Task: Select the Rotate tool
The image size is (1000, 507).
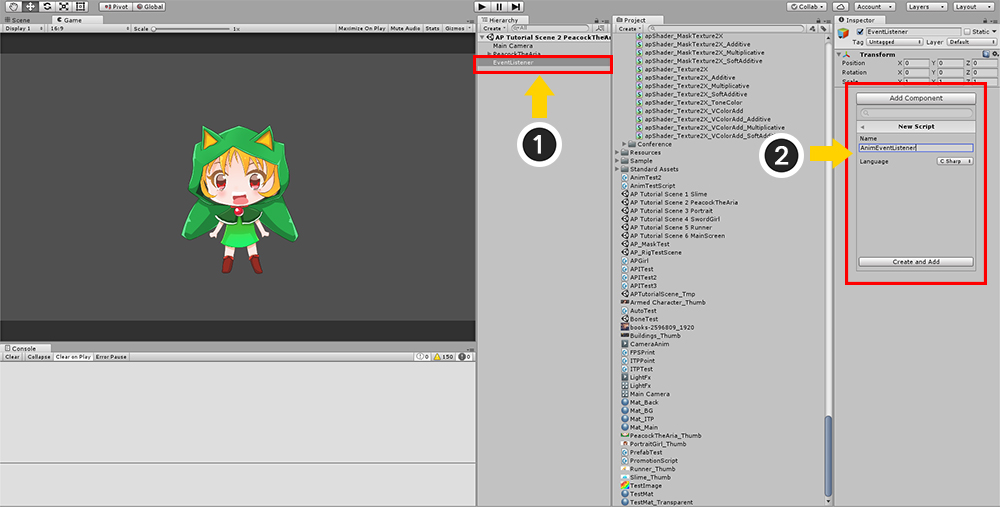Action: (x=47, y=6)
